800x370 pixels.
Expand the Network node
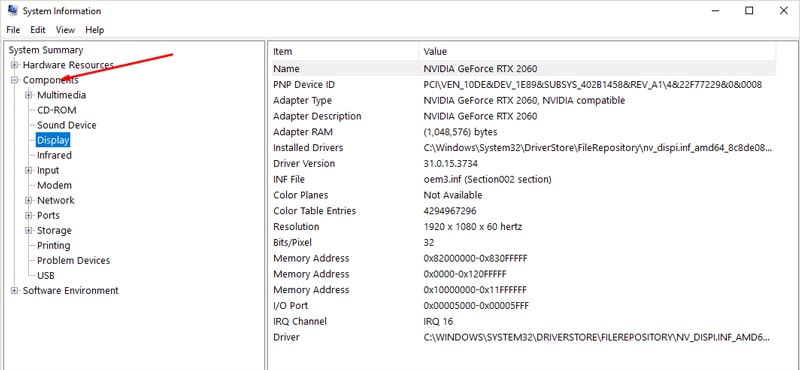(29, 200)
